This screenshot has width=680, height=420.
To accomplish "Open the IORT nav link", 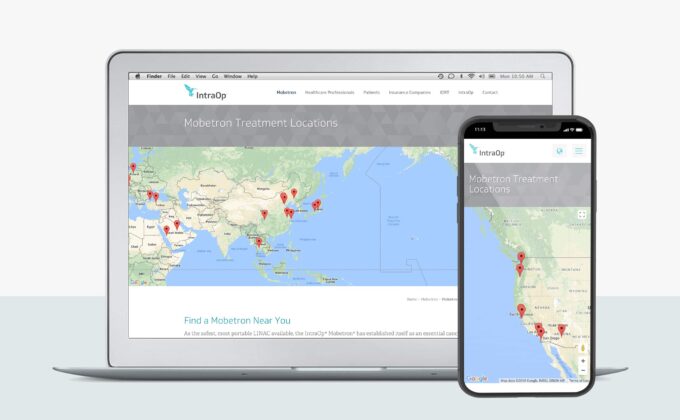I will click(x=445, y=92).
